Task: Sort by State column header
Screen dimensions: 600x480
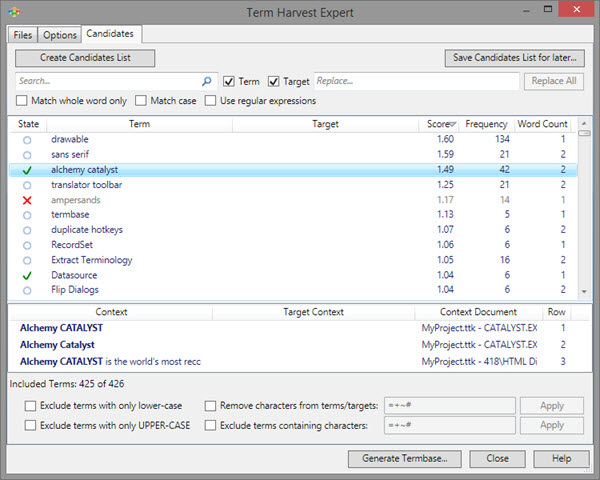Action: coord(28,124)
